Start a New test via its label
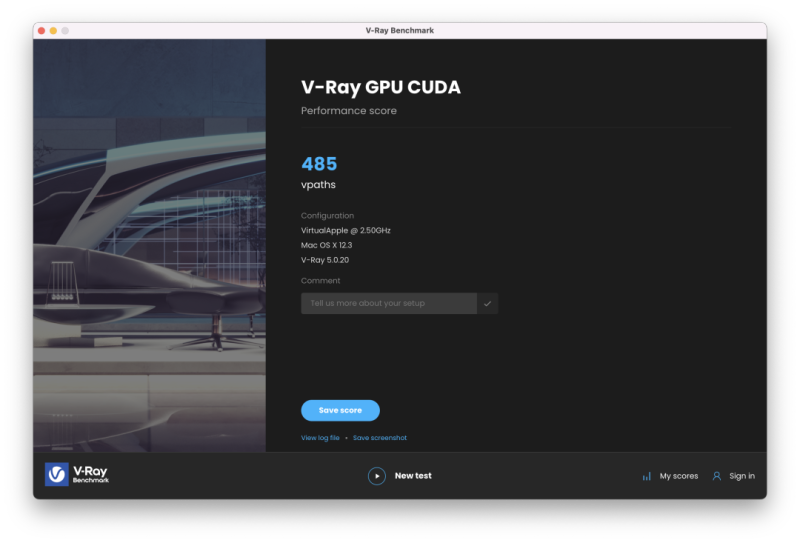800x543 pixels. tap(413, 476)
